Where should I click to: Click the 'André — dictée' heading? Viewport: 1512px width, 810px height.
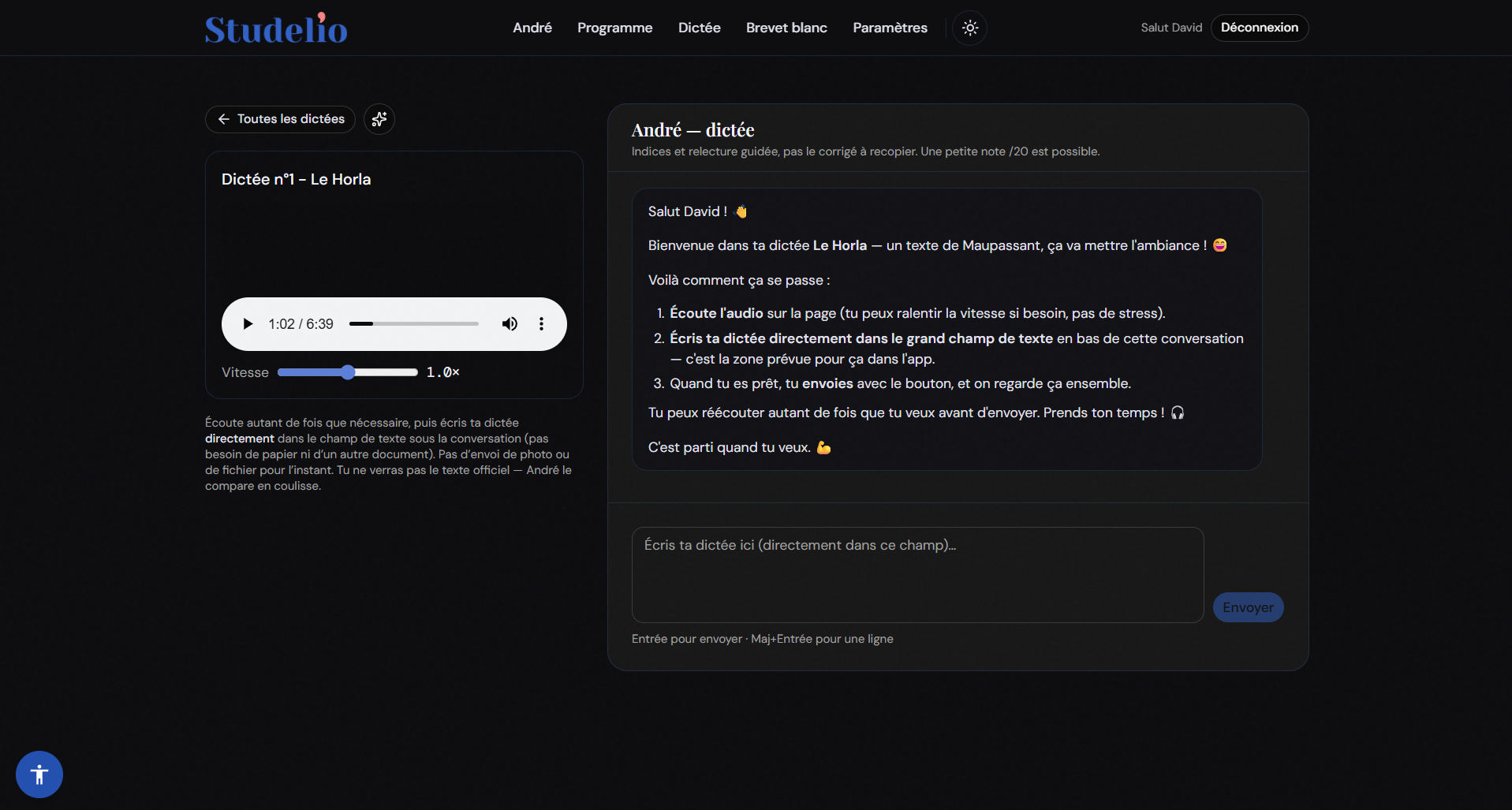click(693, 130)
